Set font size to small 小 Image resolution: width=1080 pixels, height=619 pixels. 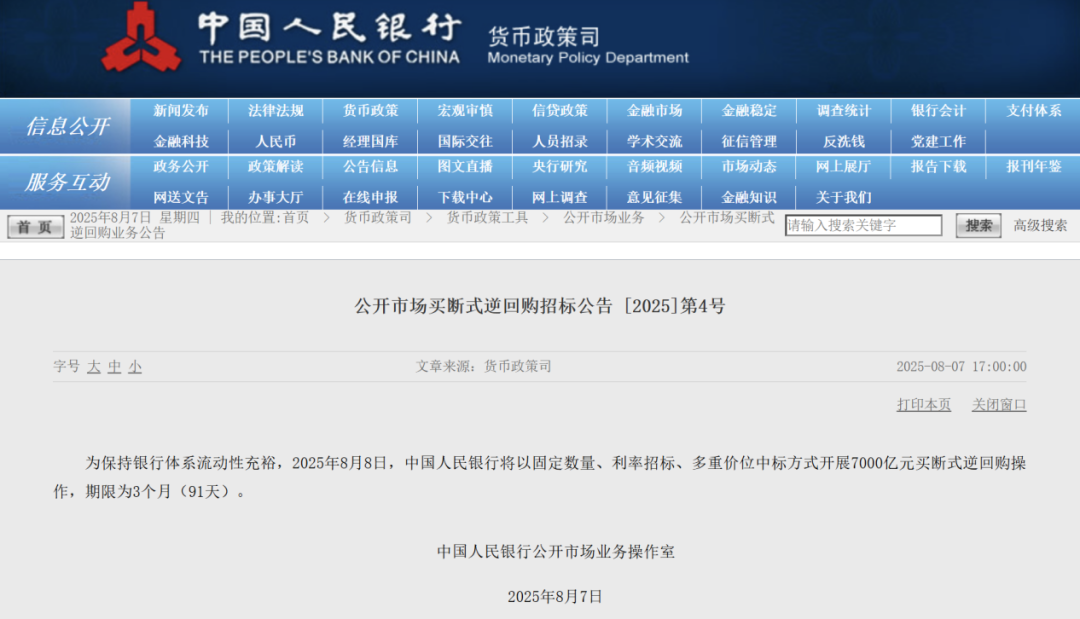(x=135, y=367)
